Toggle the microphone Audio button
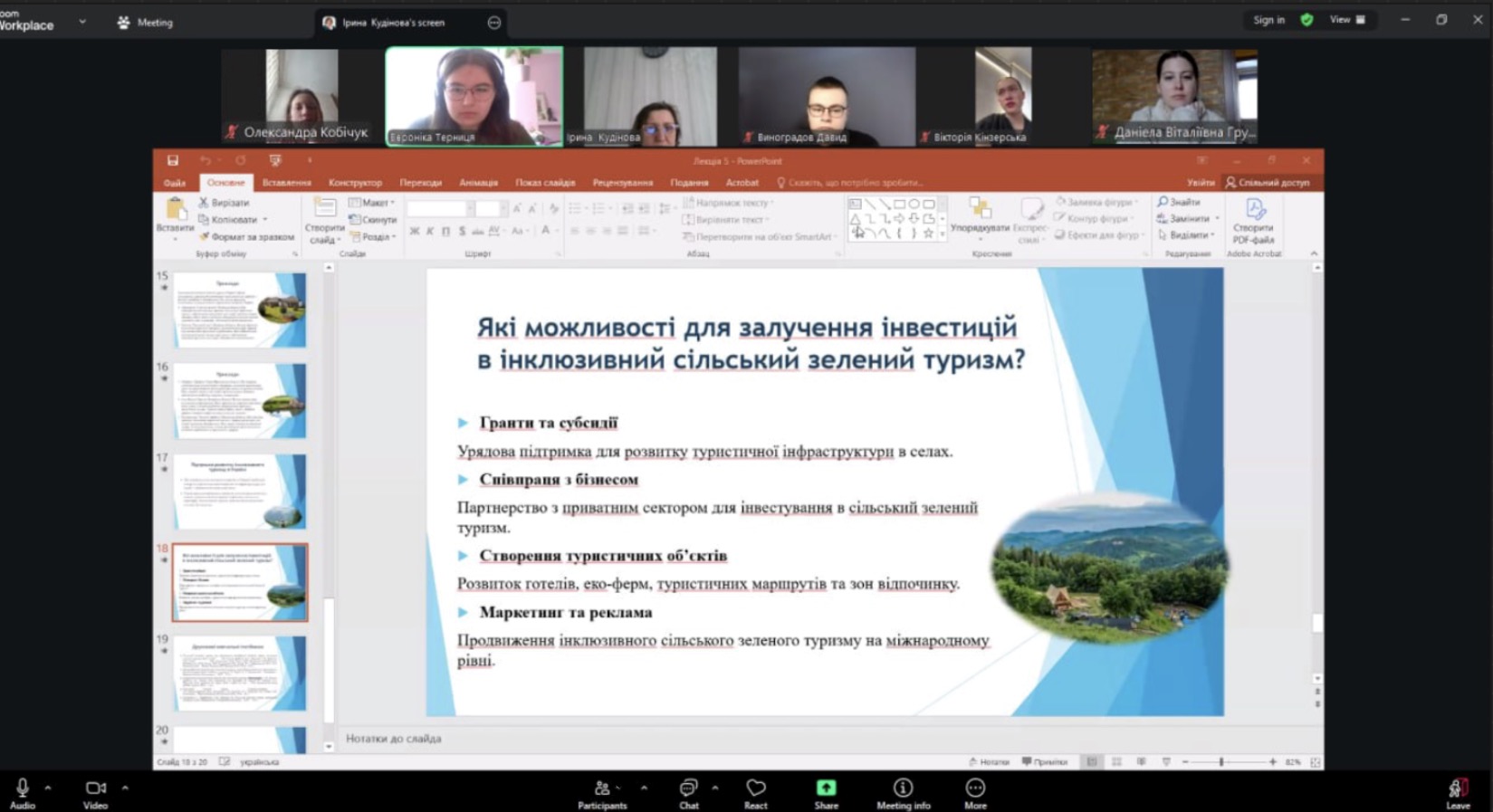This screenshot has width=1493, height=812. (23, 792)
